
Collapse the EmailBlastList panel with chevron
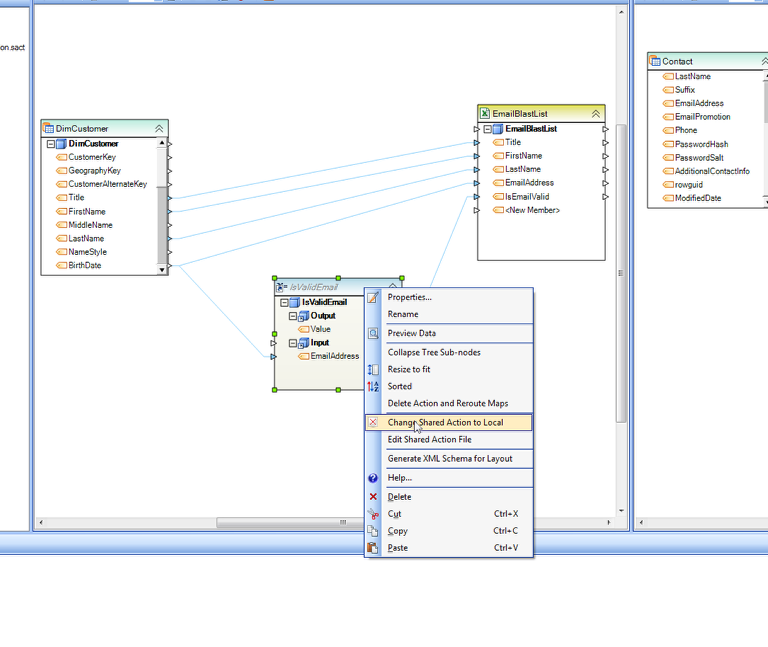pyautogui.click(x=596, y=114)
